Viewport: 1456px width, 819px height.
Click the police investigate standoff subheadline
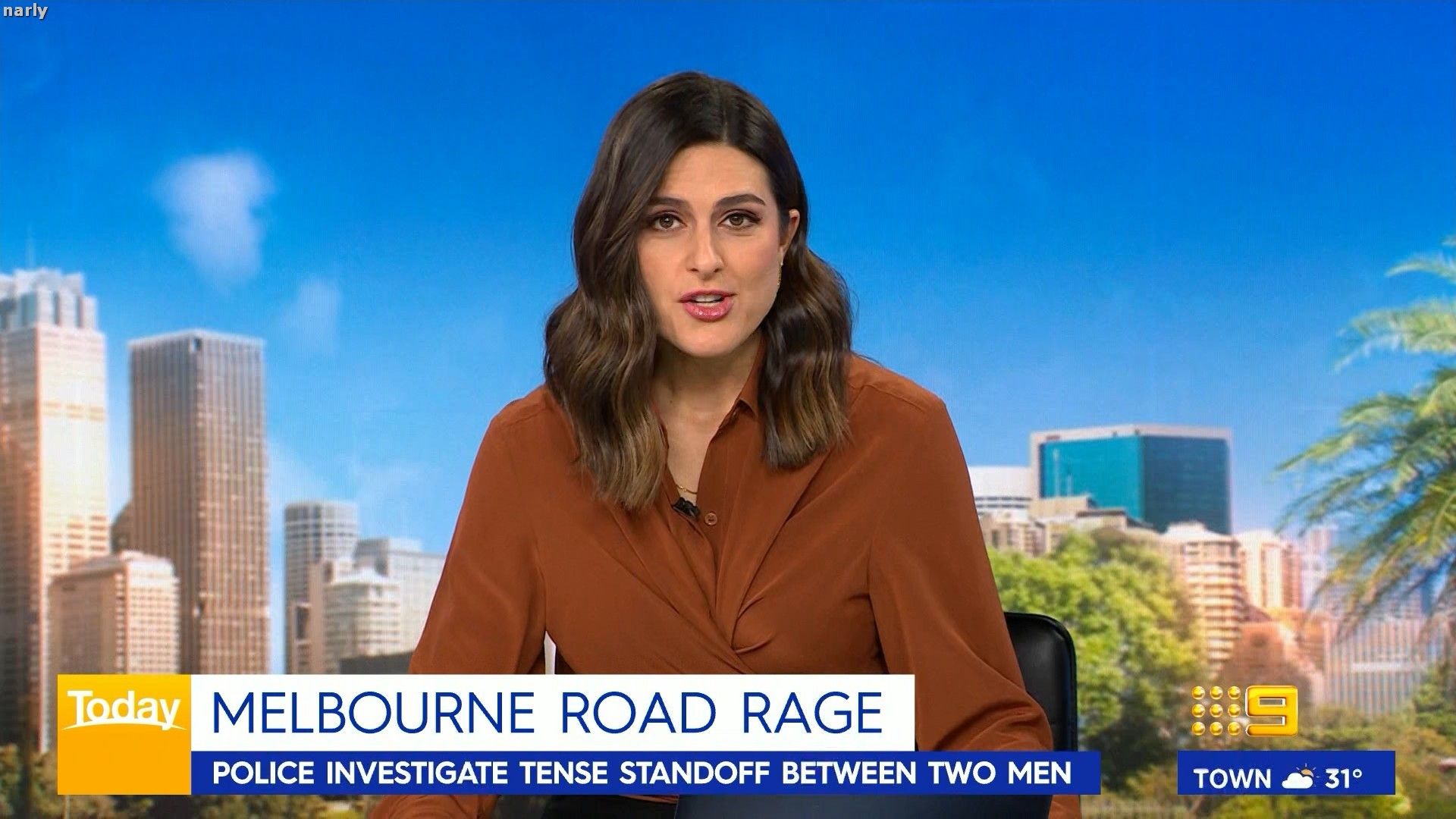tap(641, 773)
